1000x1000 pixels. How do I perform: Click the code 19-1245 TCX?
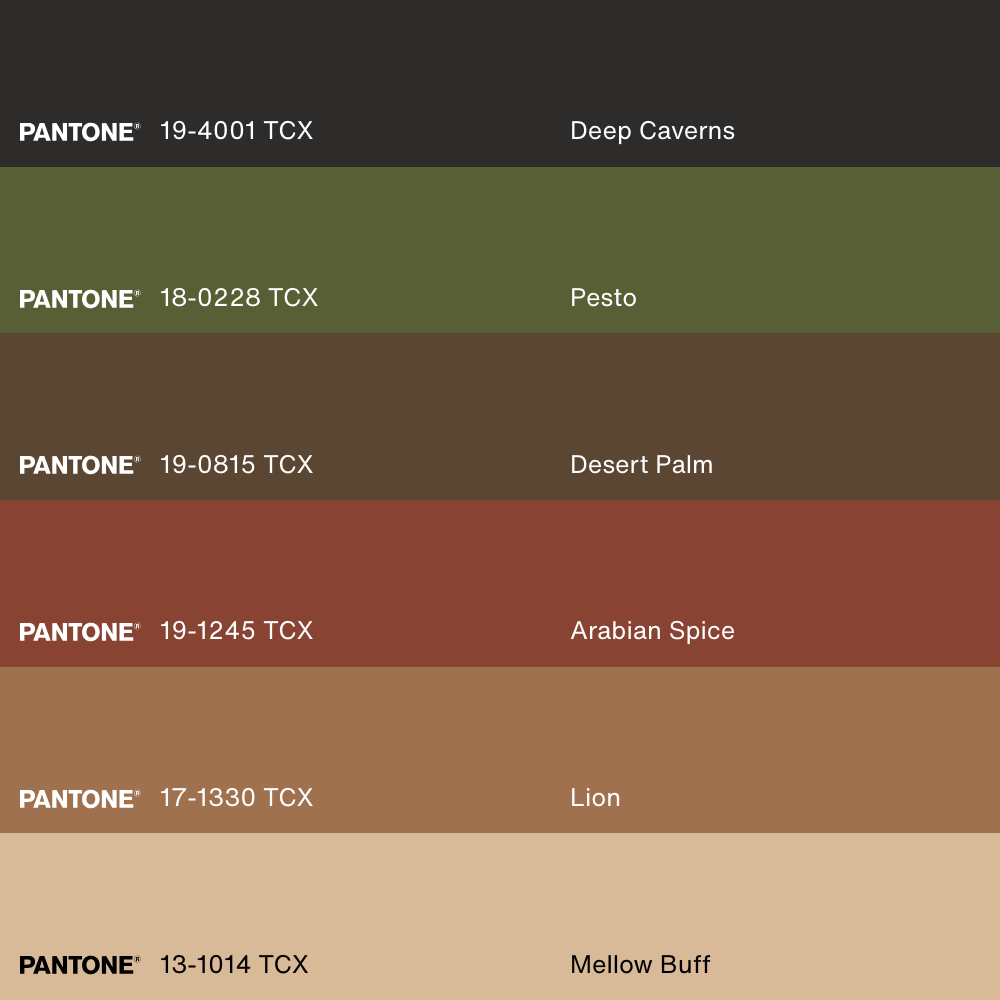tap(236, 631)
